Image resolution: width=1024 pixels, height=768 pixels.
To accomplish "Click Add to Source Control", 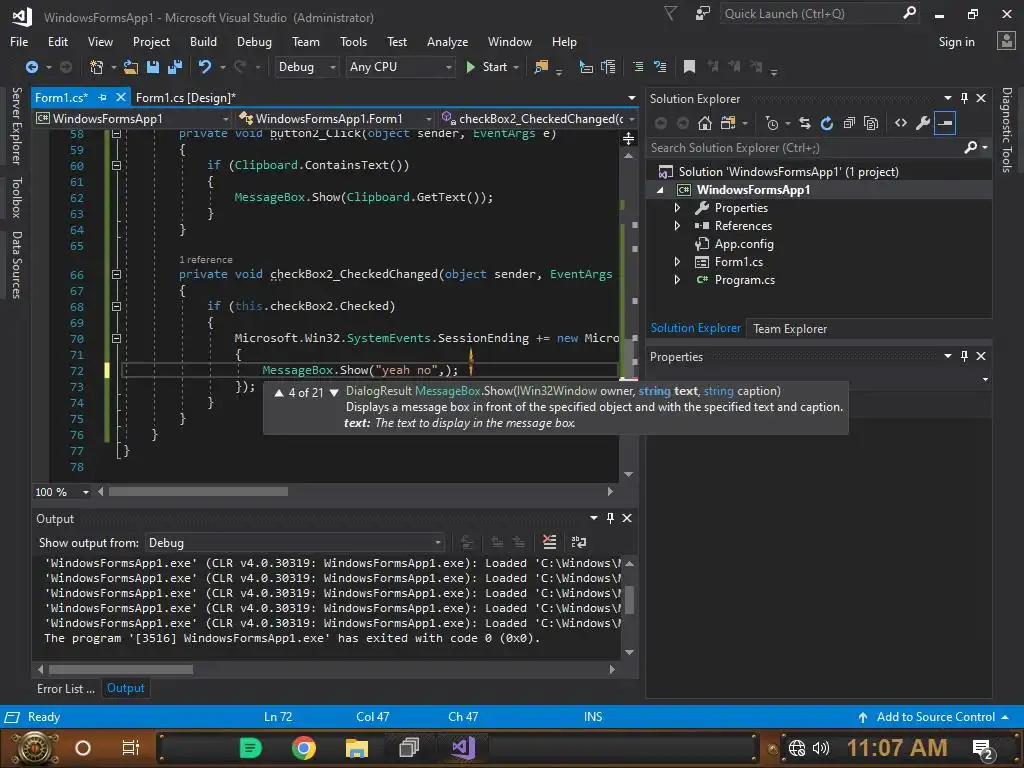I will tap(935, 716).
